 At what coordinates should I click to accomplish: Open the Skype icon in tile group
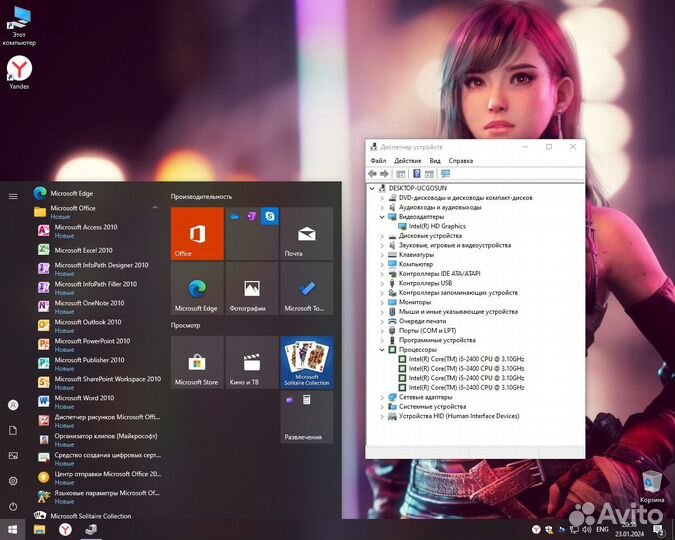270,216
